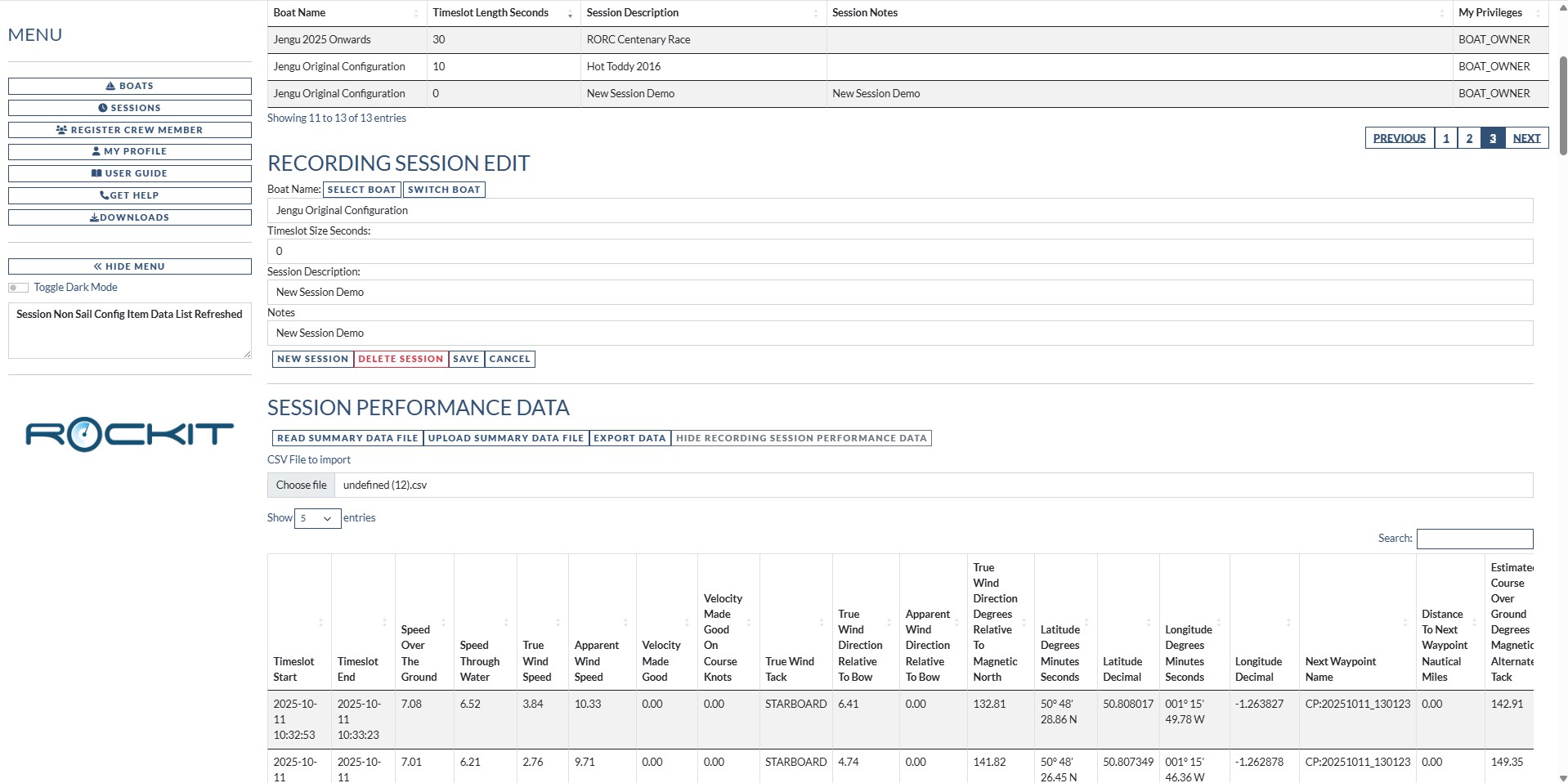Screen dimensions: 1568x783
Task: Click the My Profile person icon
Action: (x=96, y=151)
